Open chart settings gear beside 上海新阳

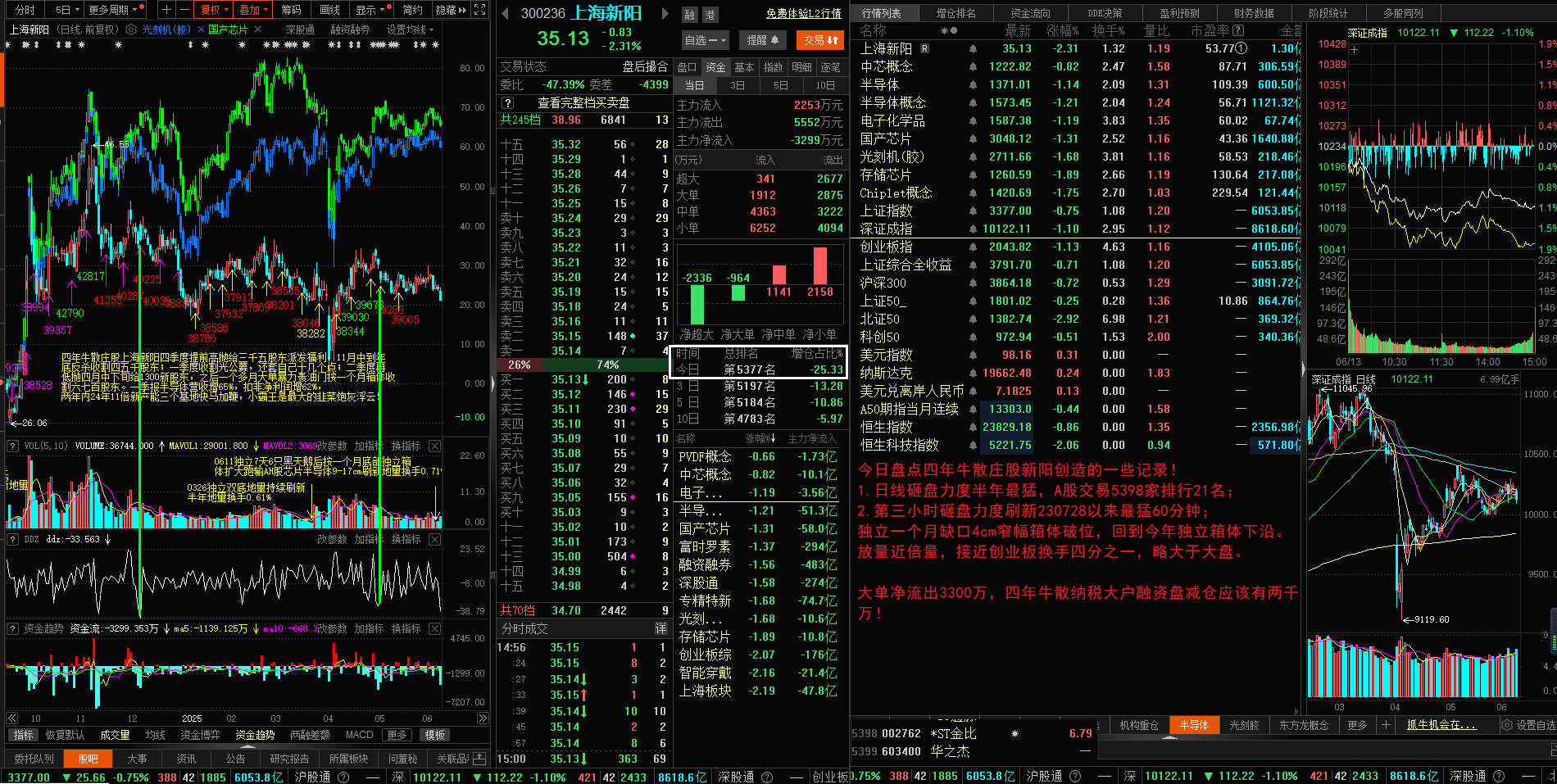131,29
